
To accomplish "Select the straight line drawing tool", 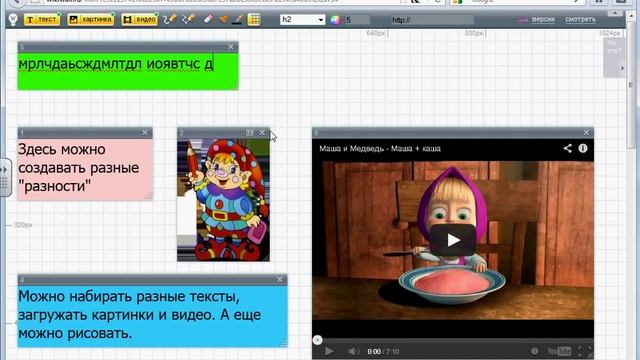I will point(189,19).
